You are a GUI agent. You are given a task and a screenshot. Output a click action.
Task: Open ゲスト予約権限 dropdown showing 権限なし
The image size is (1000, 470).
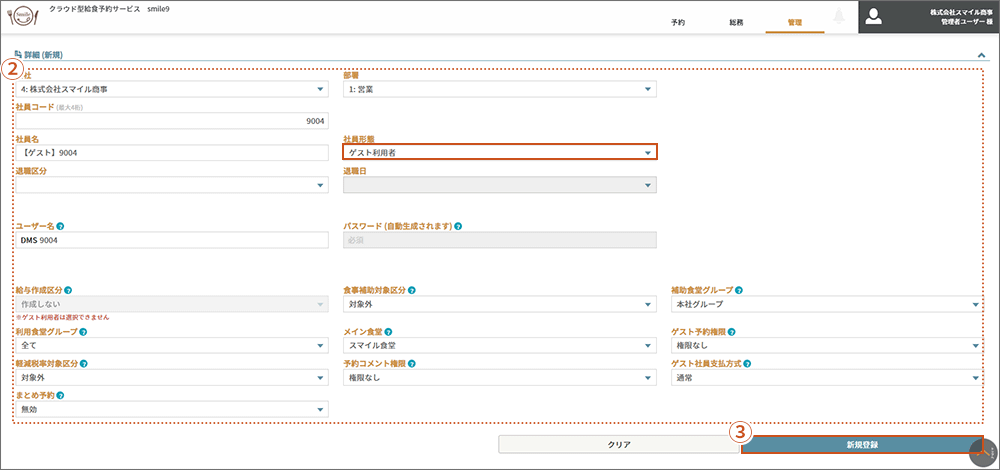[827, 346]
